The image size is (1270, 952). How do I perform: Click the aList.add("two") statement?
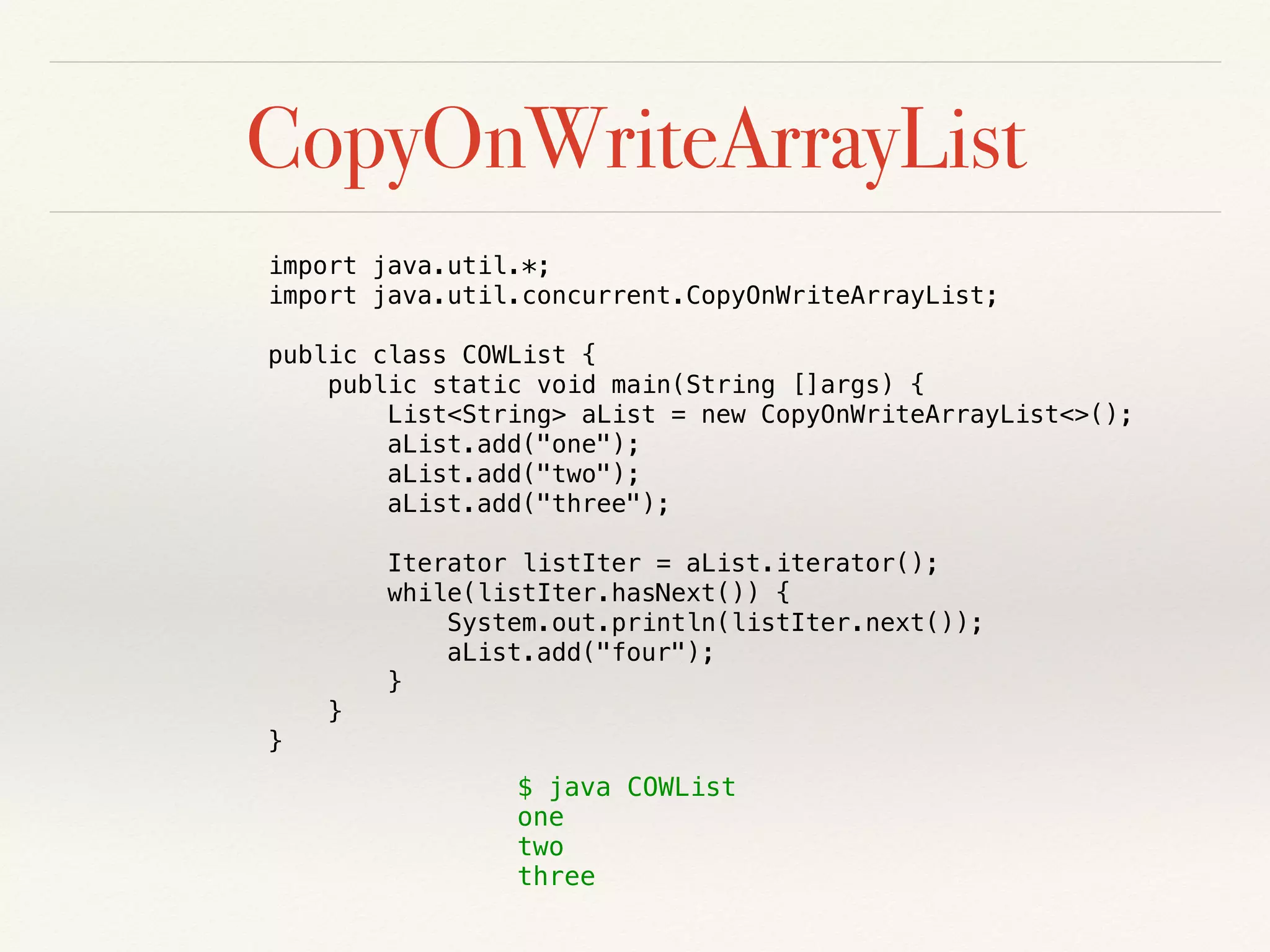pos(513,474)
